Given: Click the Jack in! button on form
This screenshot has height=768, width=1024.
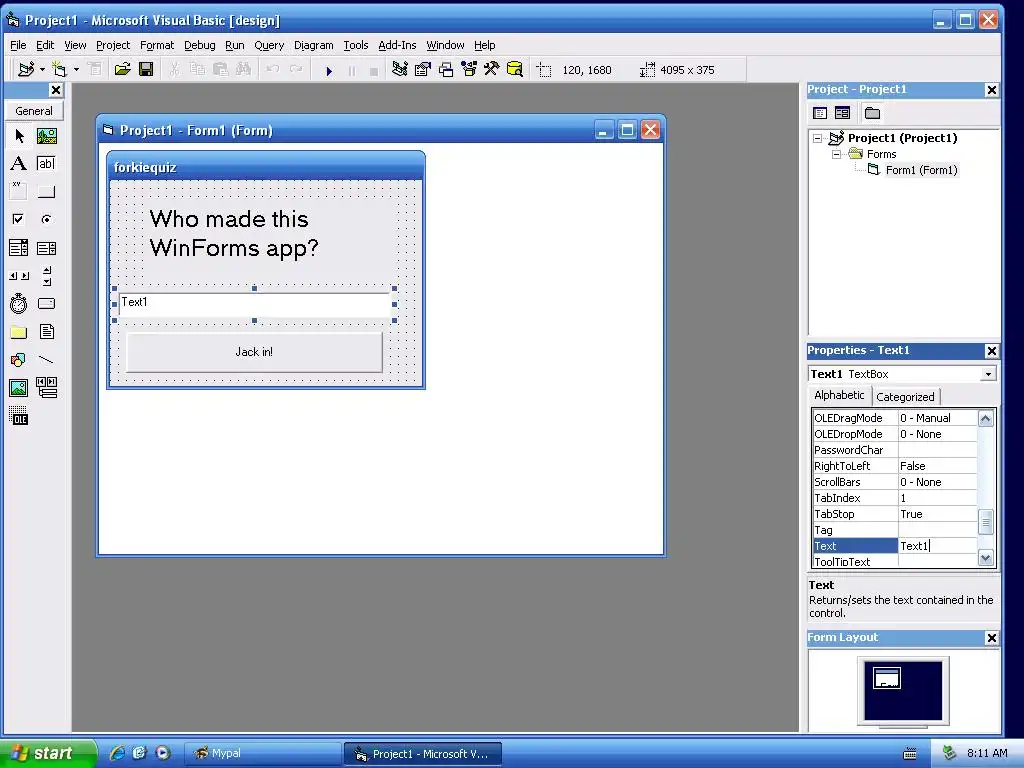Looking at the screenshot, I should pyautogui.click(x=254, y=352).
